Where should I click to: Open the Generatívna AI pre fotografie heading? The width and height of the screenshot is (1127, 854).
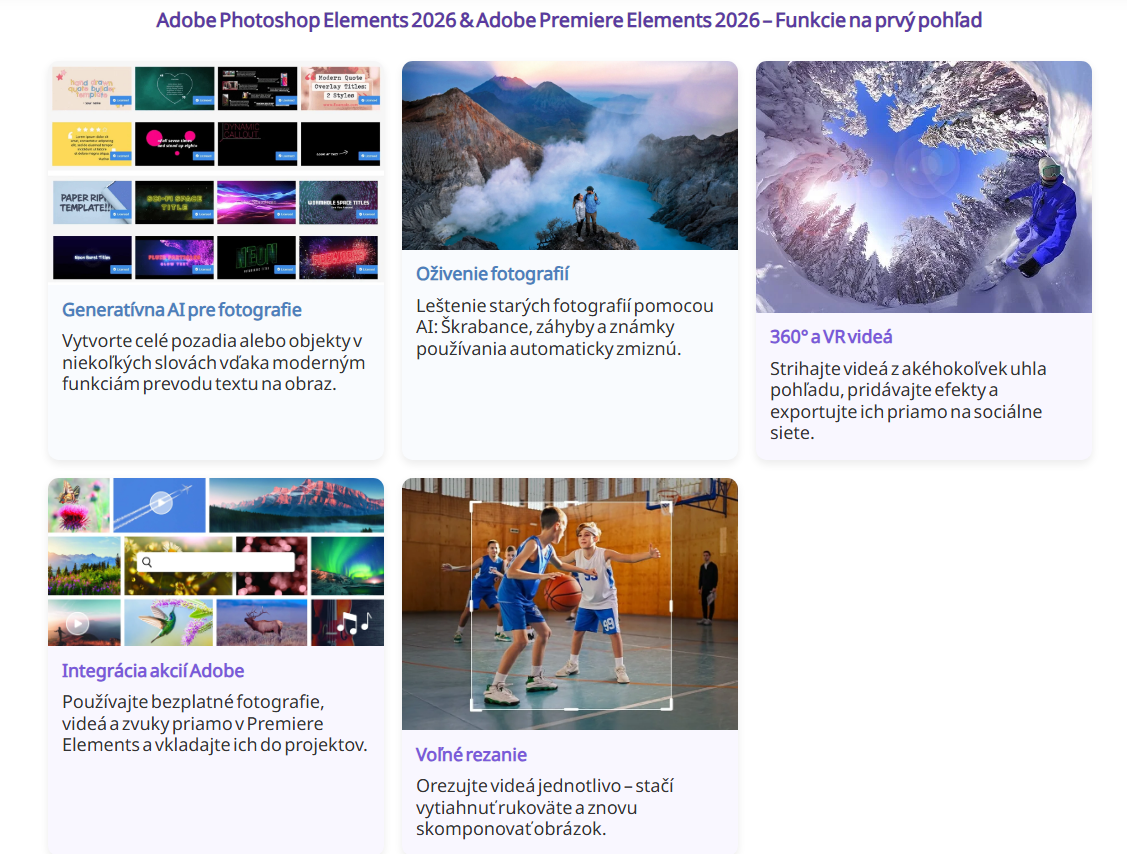pyautogui.click(x=181, y=310)
